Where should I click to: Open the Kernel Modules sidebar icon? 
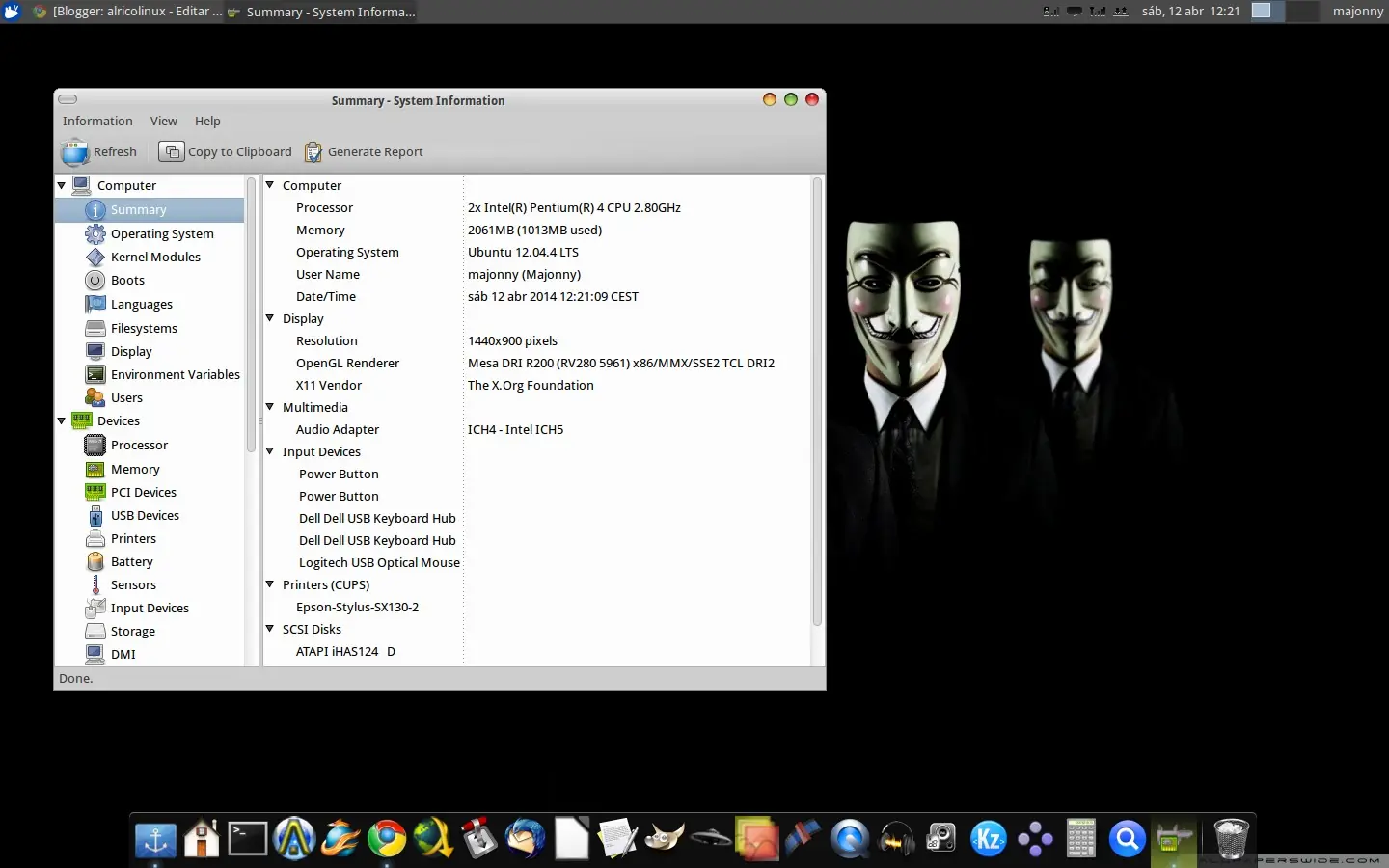(95, 257)
